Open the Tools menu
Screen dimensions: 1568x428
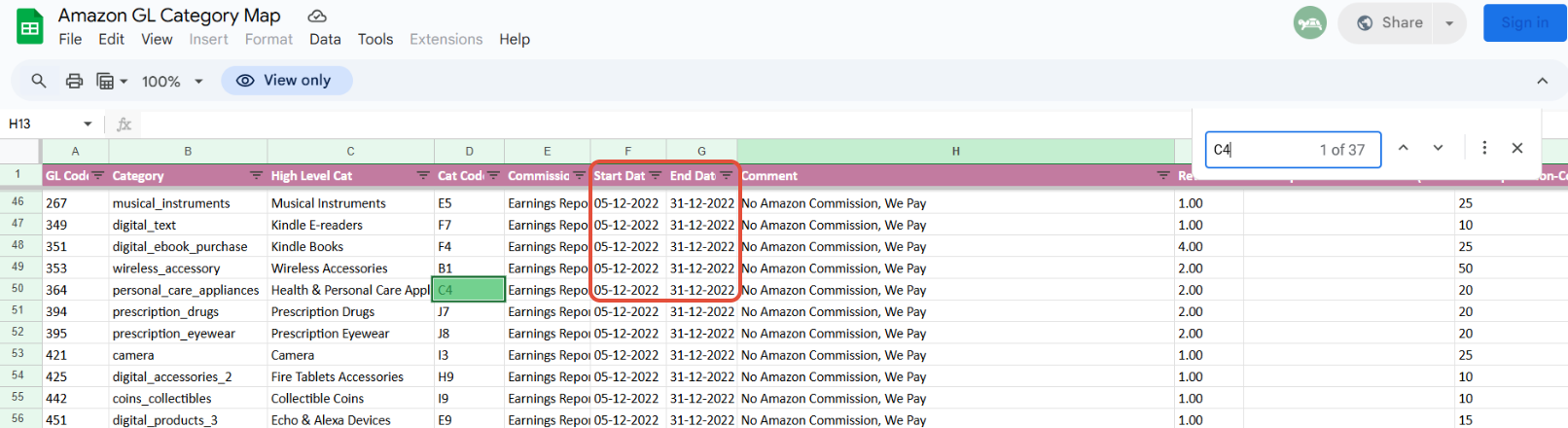click(375, 39)
